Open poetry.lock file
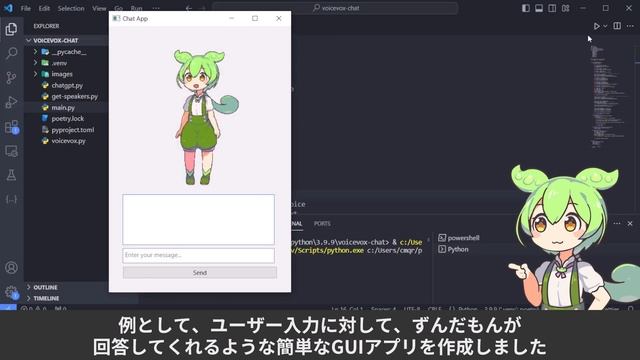640x360 pixels. click(67, 118)
